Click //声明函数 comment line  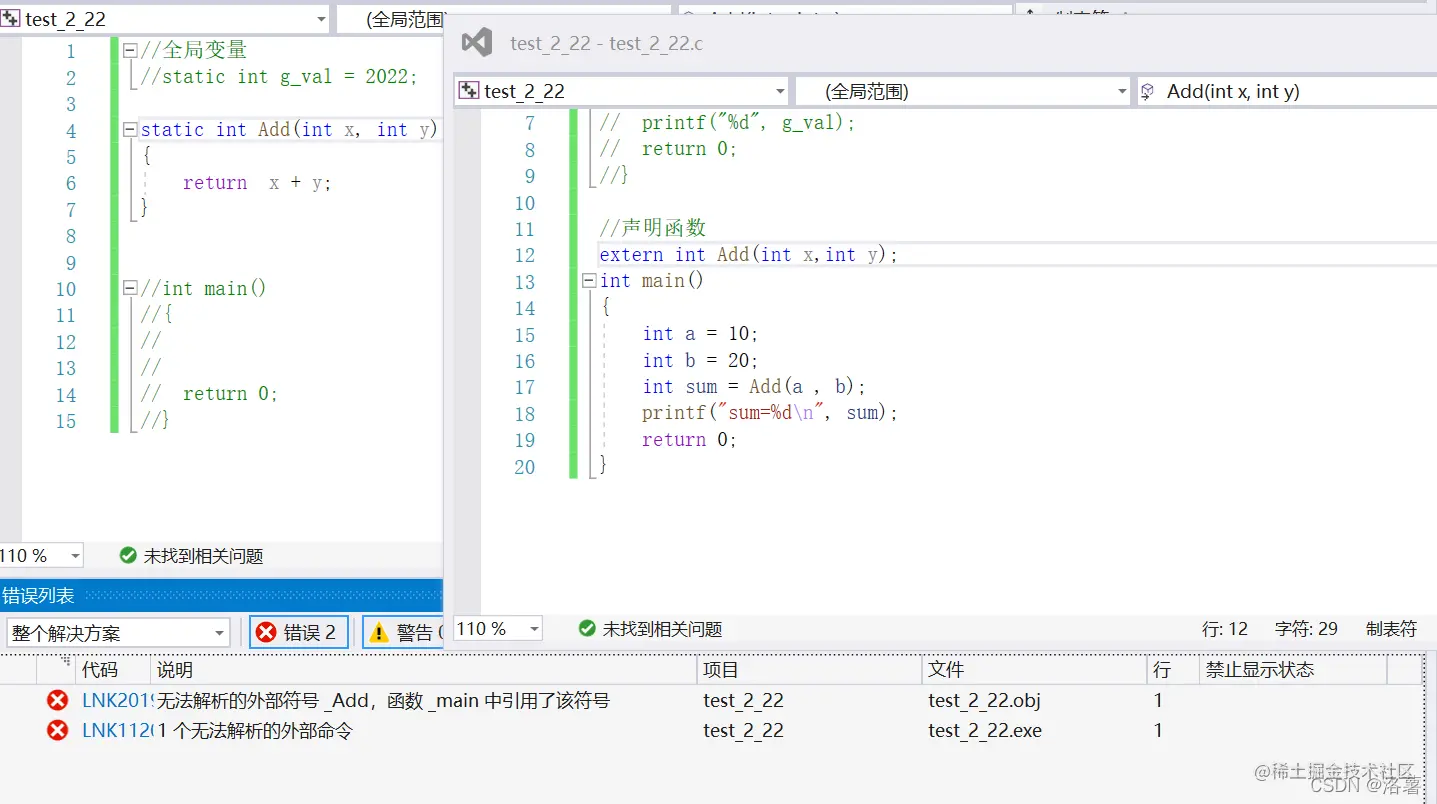[x=652, y=228]
